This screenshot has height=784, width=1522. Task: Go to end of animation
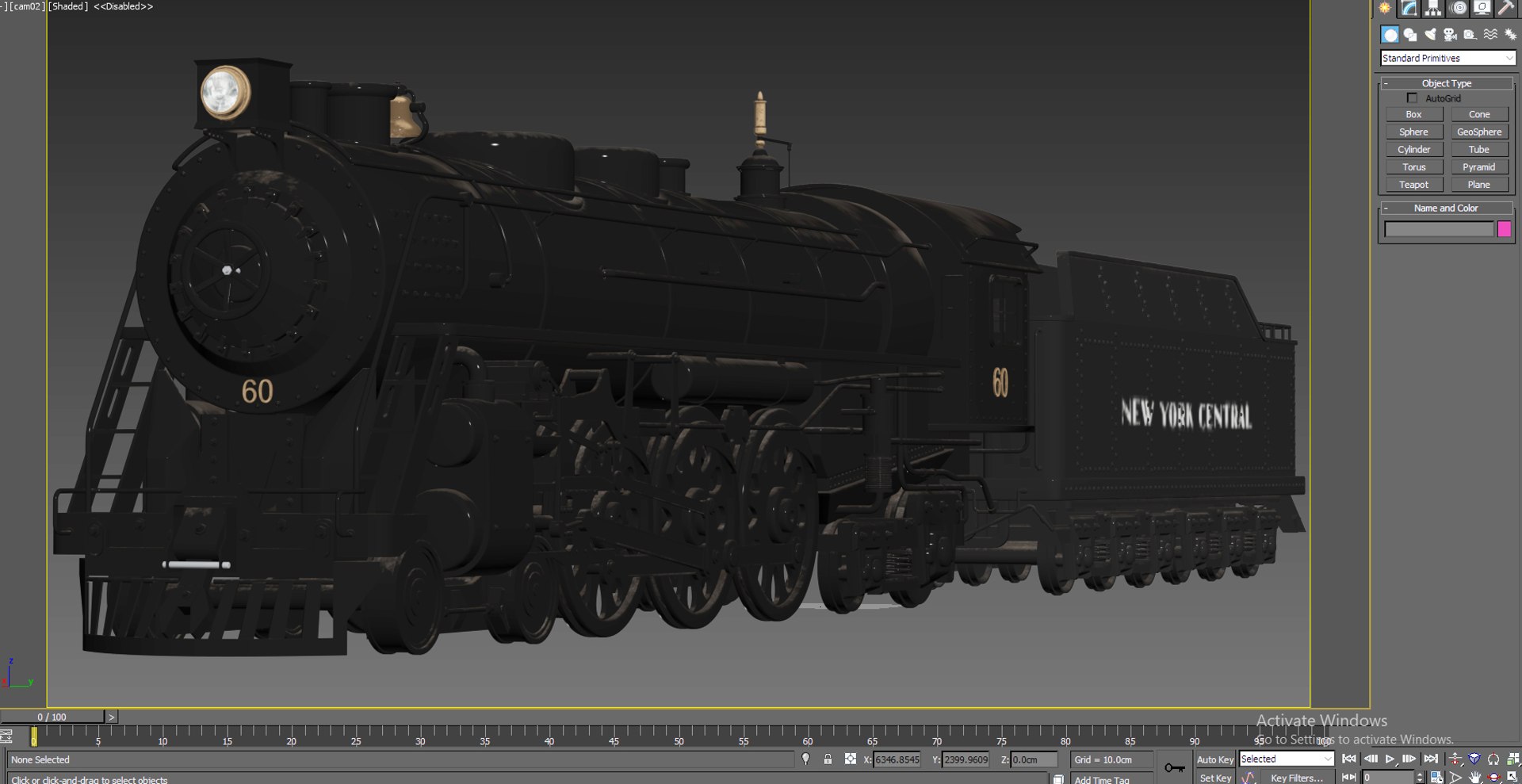point(1431,759)
